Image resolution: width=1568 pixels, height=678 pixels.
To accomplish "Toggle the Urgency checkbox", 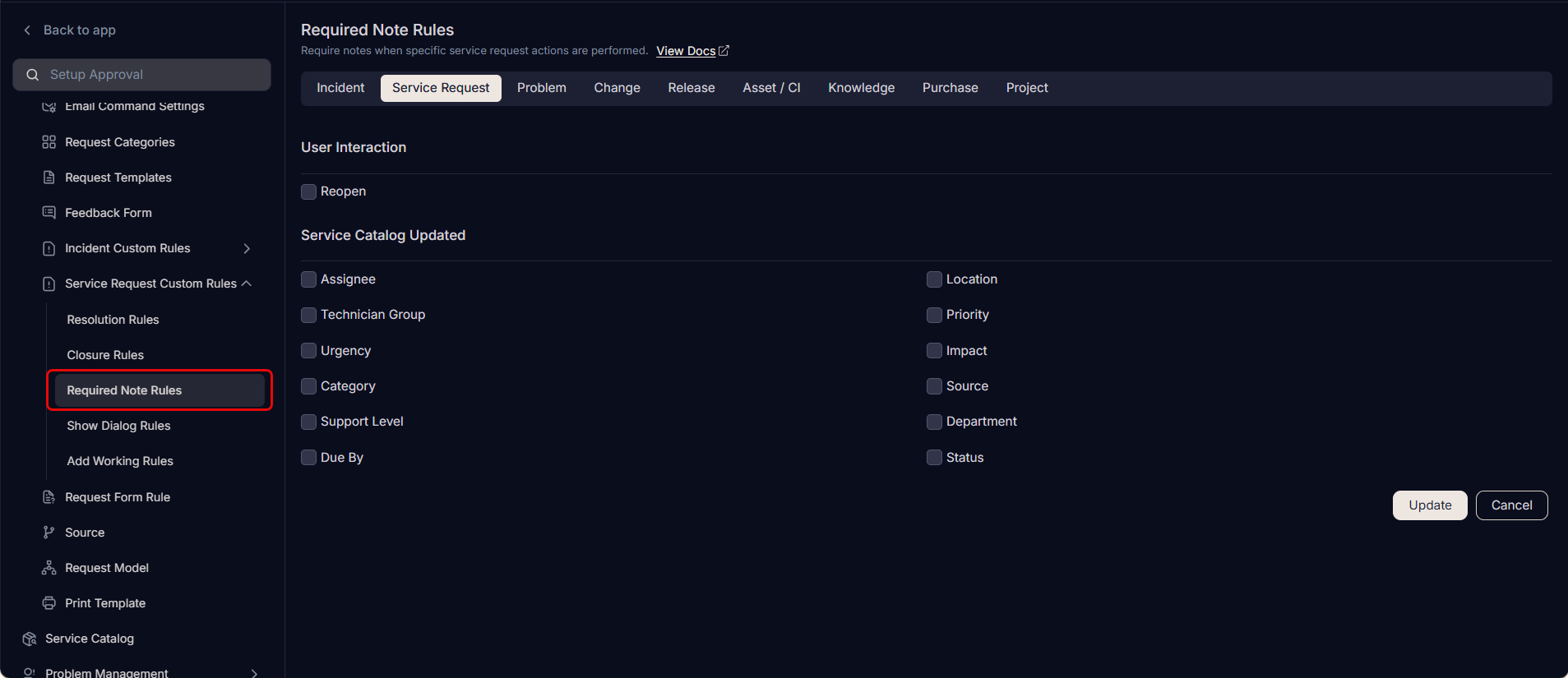I will (x=309, y=351).
